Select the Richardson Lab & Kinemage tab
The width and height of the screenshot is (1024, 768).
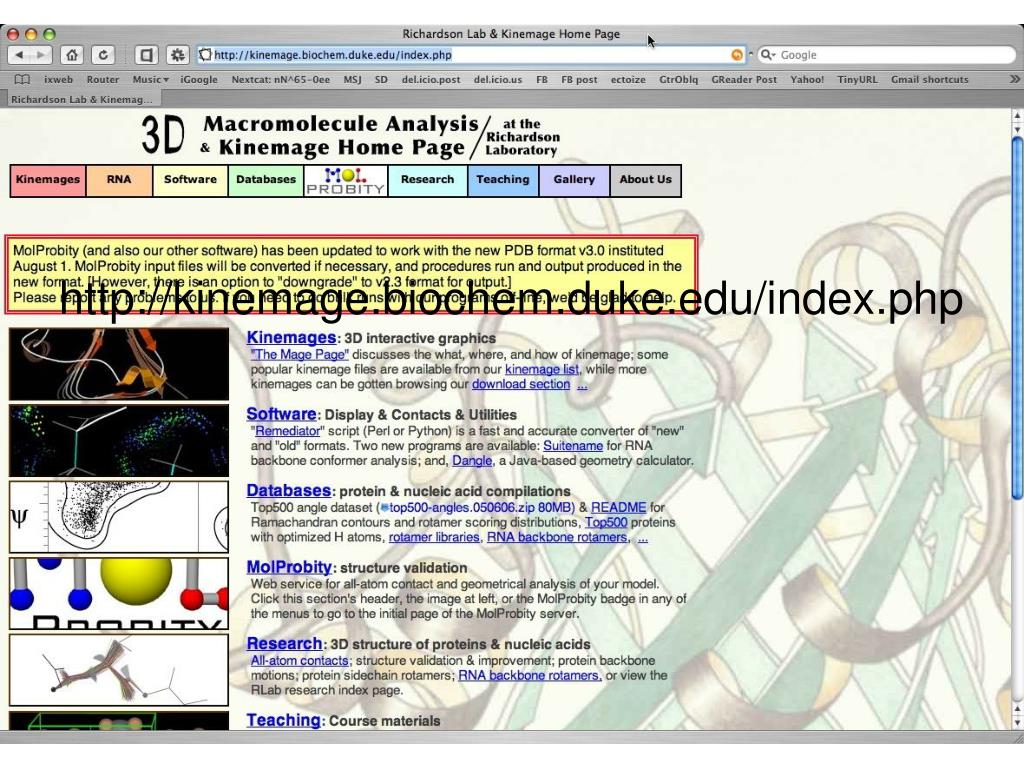(x=82, y=99)
